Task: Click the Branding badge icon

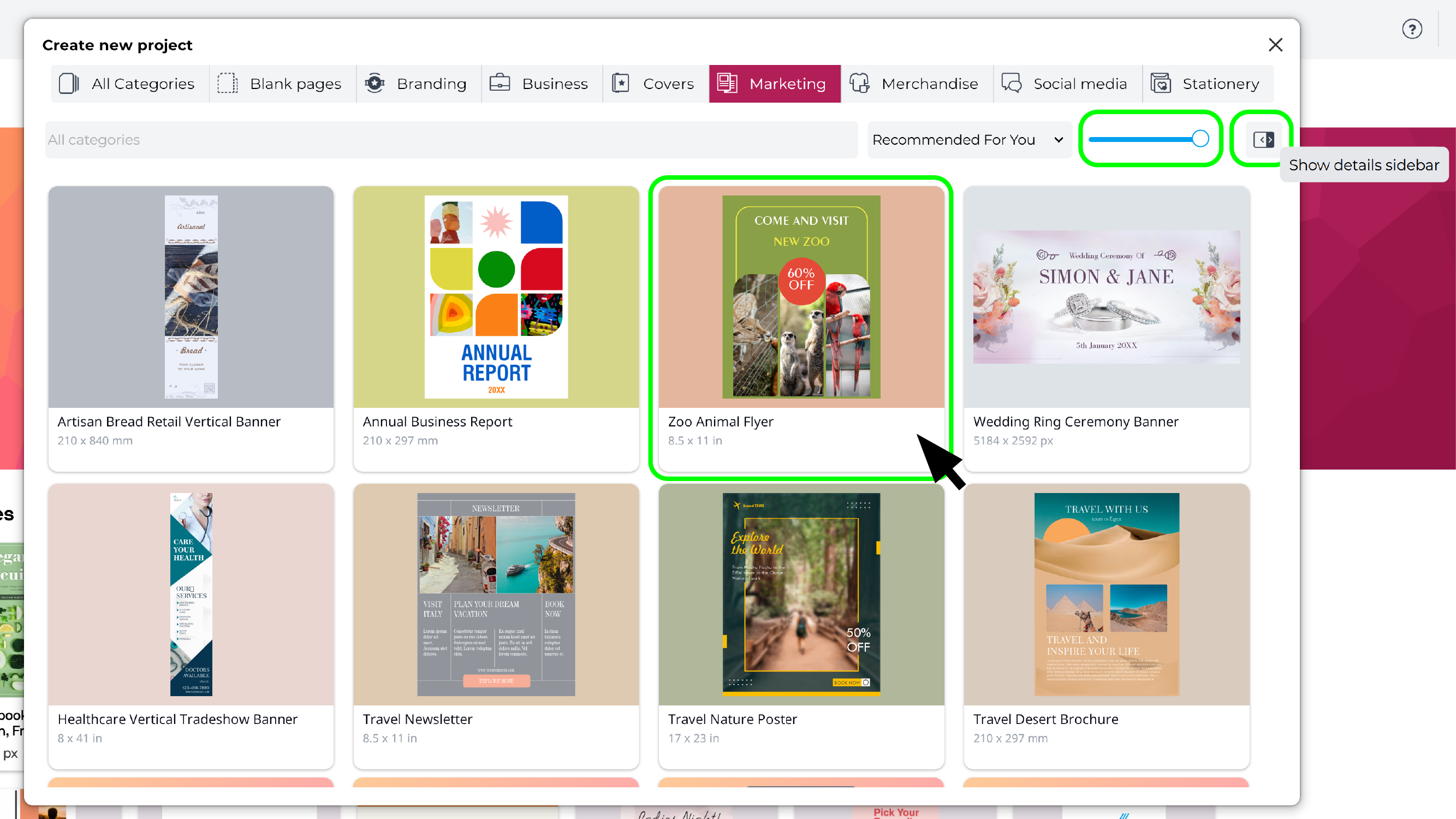Action: [374, 84]
